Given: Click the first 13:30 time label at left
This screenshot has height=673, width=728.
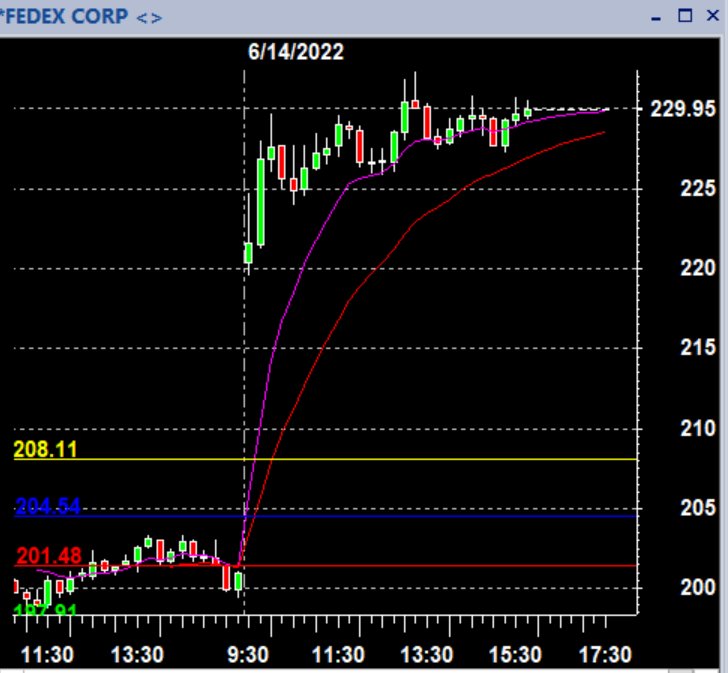Looking at the screenshot, I should [137, 655].
